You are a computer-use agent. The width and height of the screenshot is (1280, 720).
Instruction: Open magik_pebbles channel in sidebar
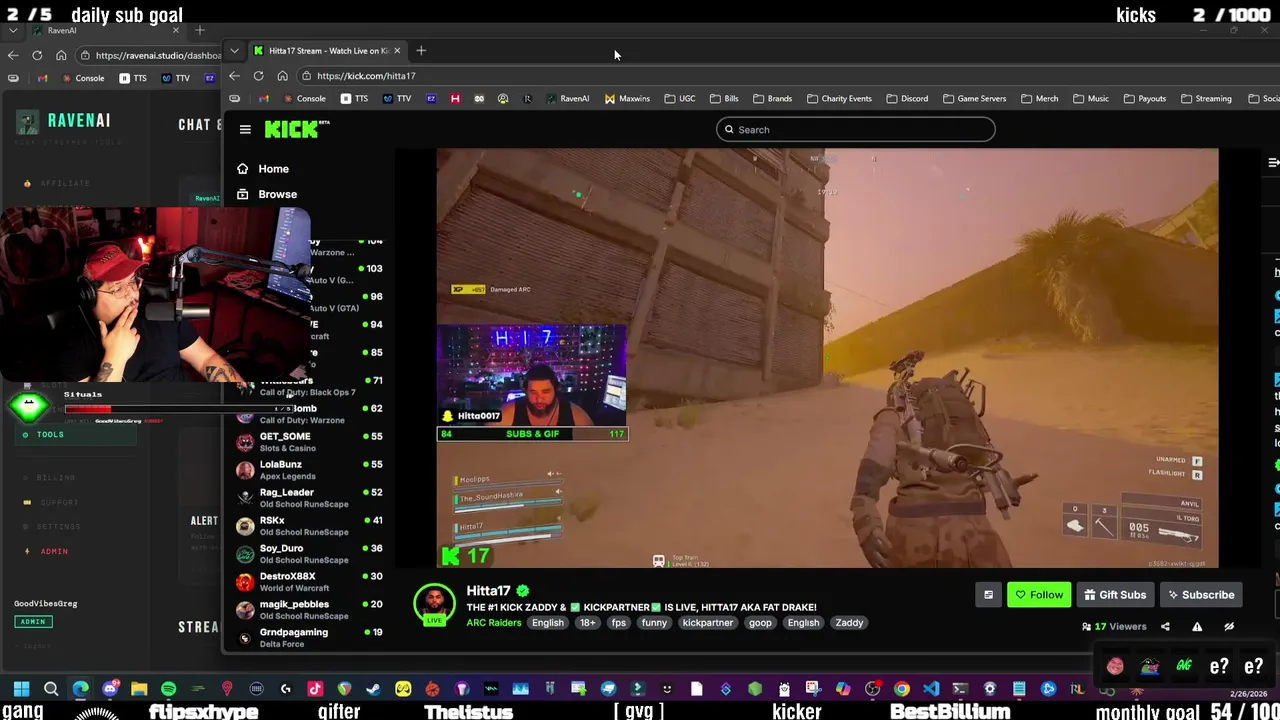pyautogui.click(x=308, y=610)
